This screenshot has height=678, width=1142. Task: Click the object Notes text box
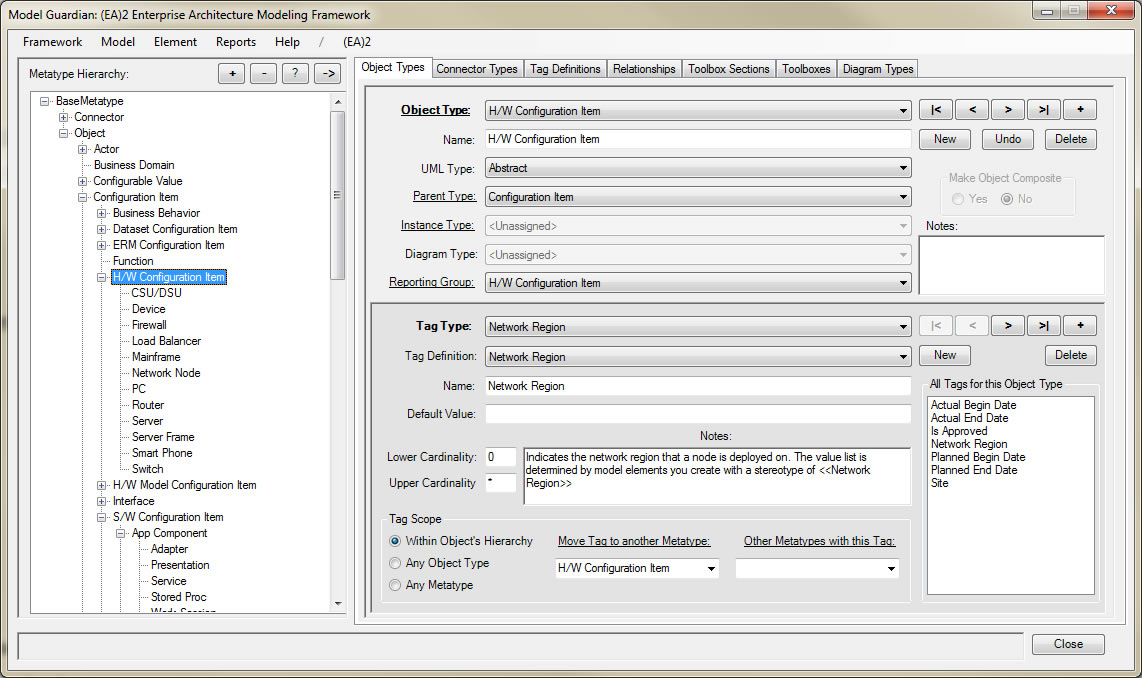pos(1011,265)
